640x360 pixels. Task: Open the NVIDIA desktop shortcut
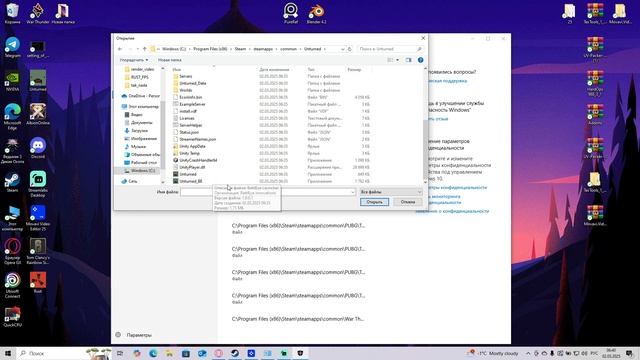tap(12, 81)
